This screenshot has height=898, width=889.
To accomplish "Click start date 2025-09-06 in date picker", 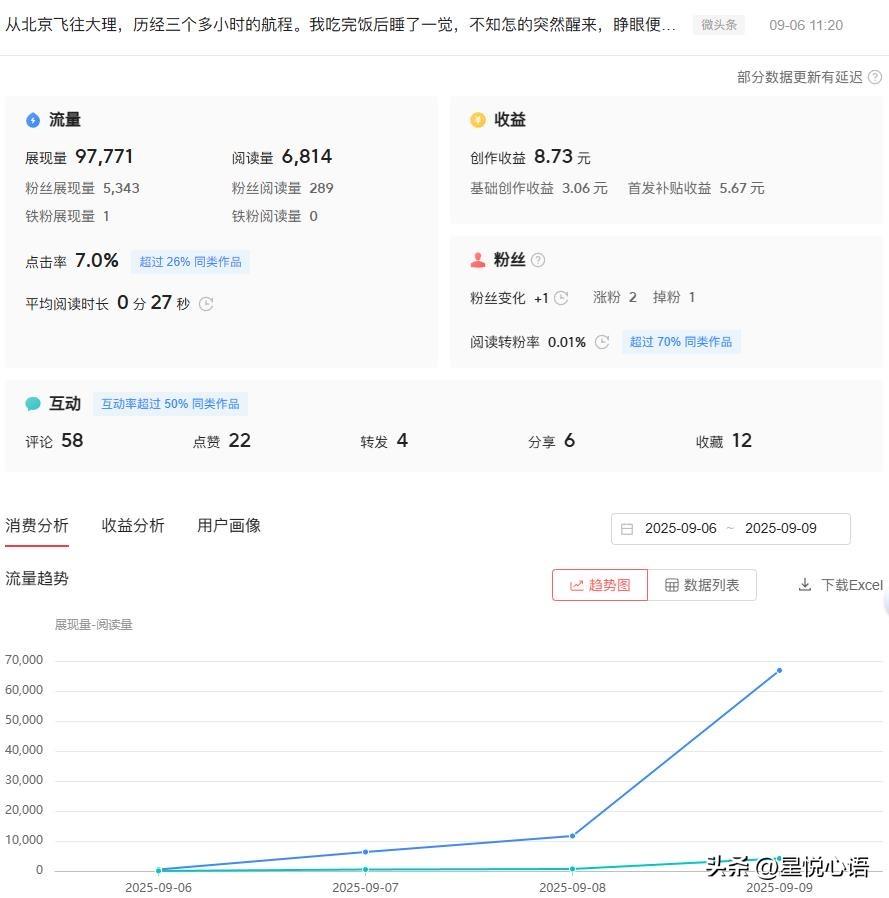I will coord(680,528).
